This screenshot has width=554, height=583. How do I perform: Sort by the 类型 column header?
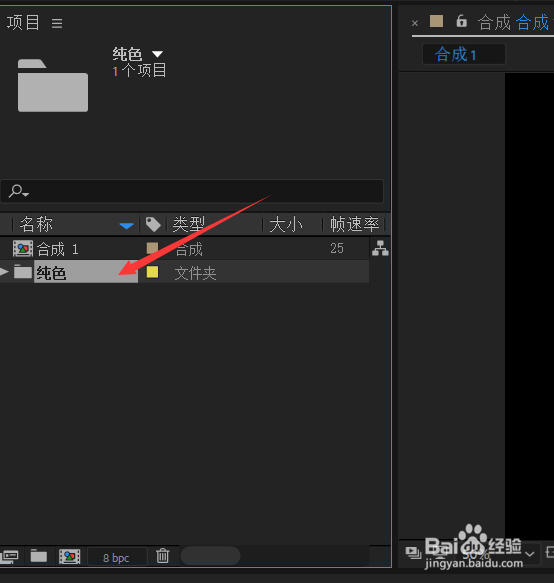pos(189,224)
